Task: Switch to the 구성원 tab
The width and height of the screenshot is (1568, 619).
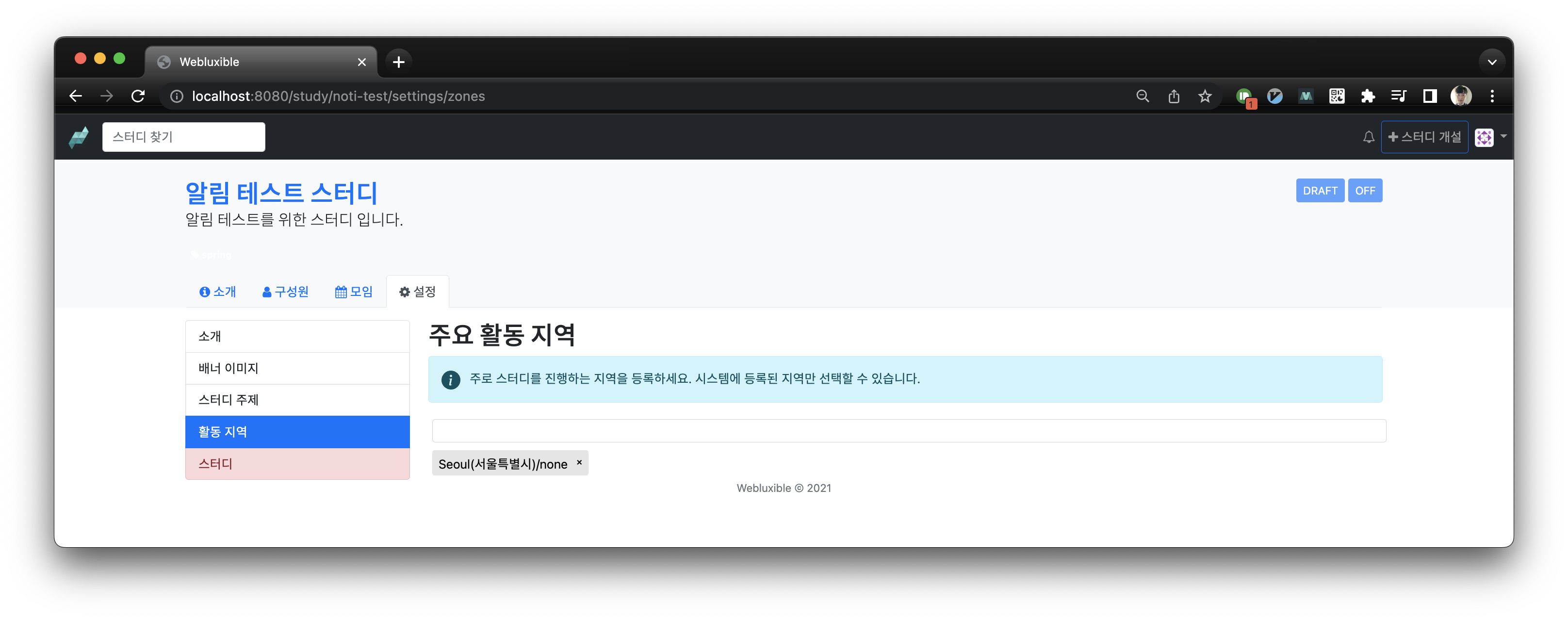Action: (x=285, y=292)
